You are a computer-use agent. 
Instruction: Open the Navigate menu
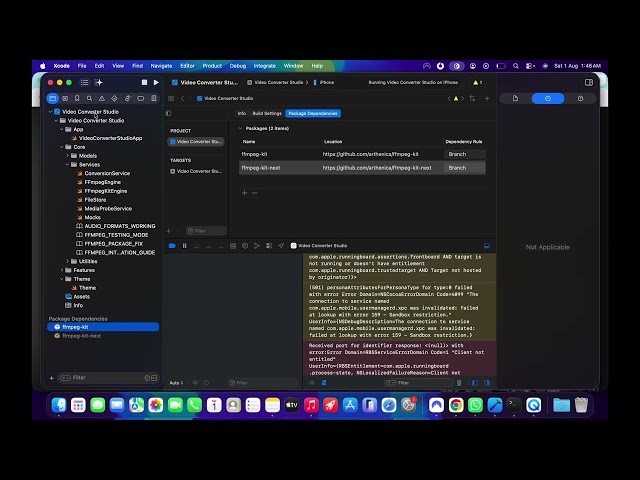[161, 66]
